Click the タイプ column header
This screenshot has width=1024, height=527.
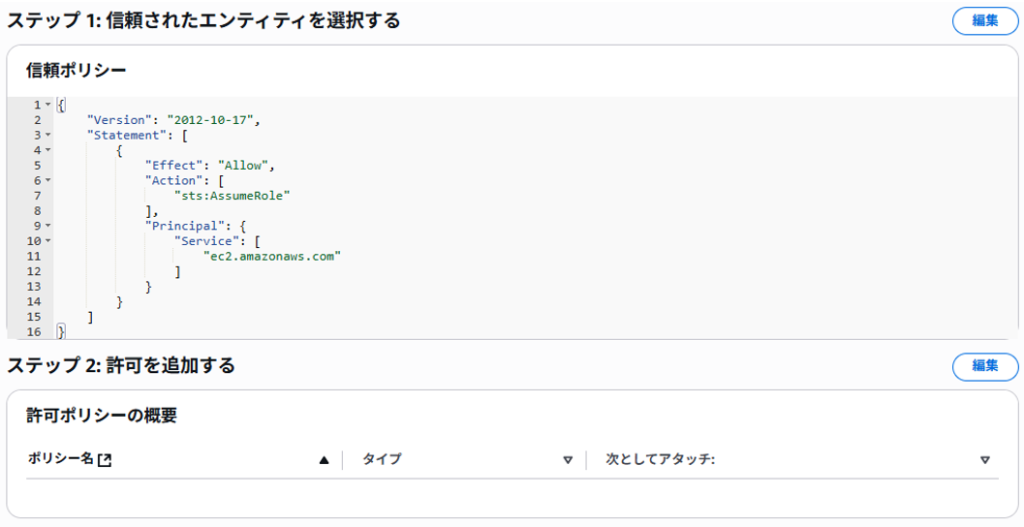click(x=382, y=459)
